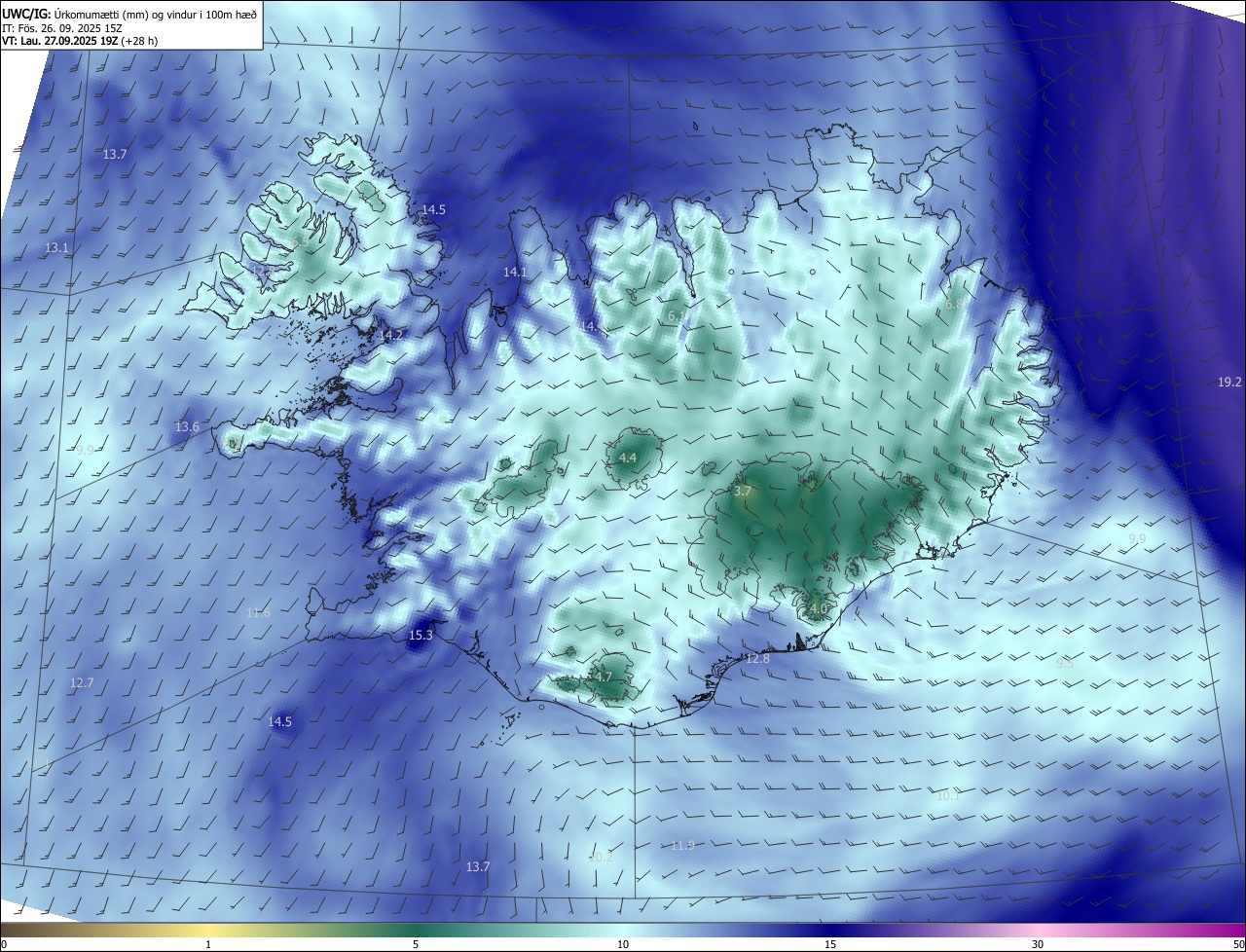Click the 14.1 value label on the map
This screenshot has width=1246, height=952.
tap(515, 273)
